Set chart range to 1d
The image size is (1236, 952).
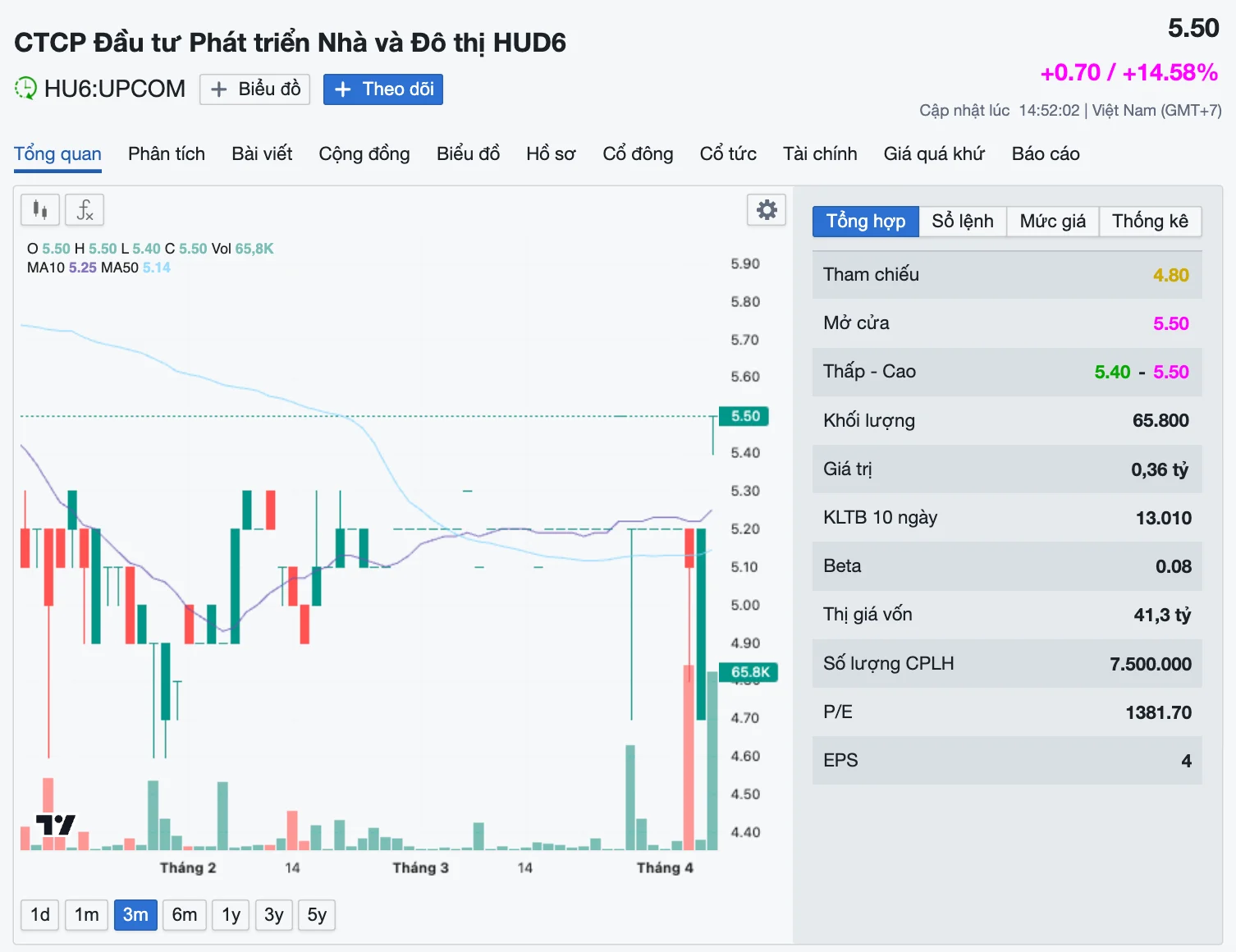(x=39, y=915)
